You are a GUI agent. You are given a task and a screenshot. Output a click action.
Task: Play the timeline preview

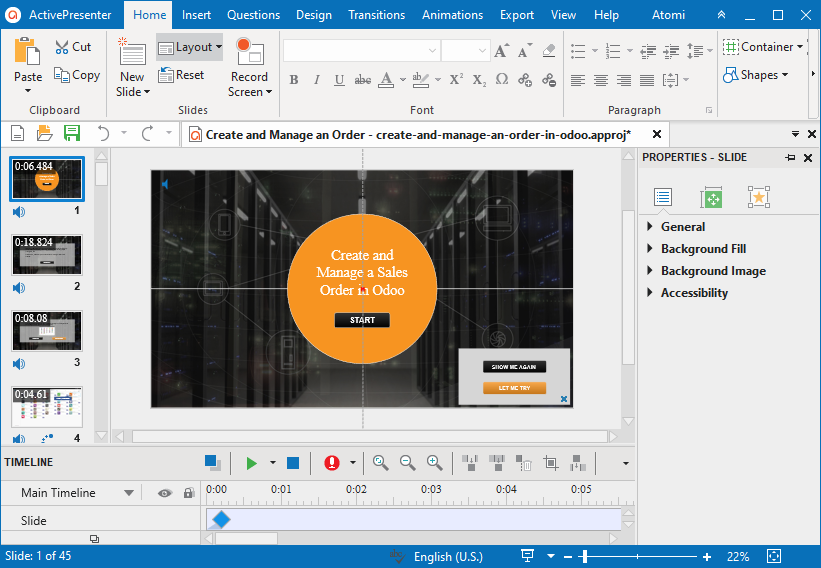point(251,463)
